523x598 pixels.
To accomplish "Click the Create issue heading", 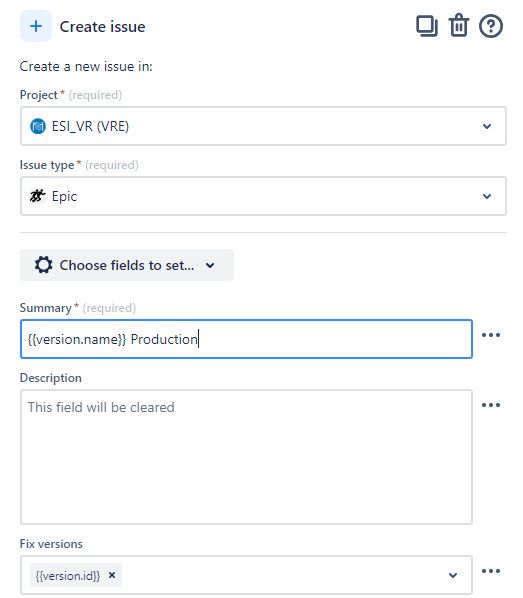I will click(x=103, y=27).
